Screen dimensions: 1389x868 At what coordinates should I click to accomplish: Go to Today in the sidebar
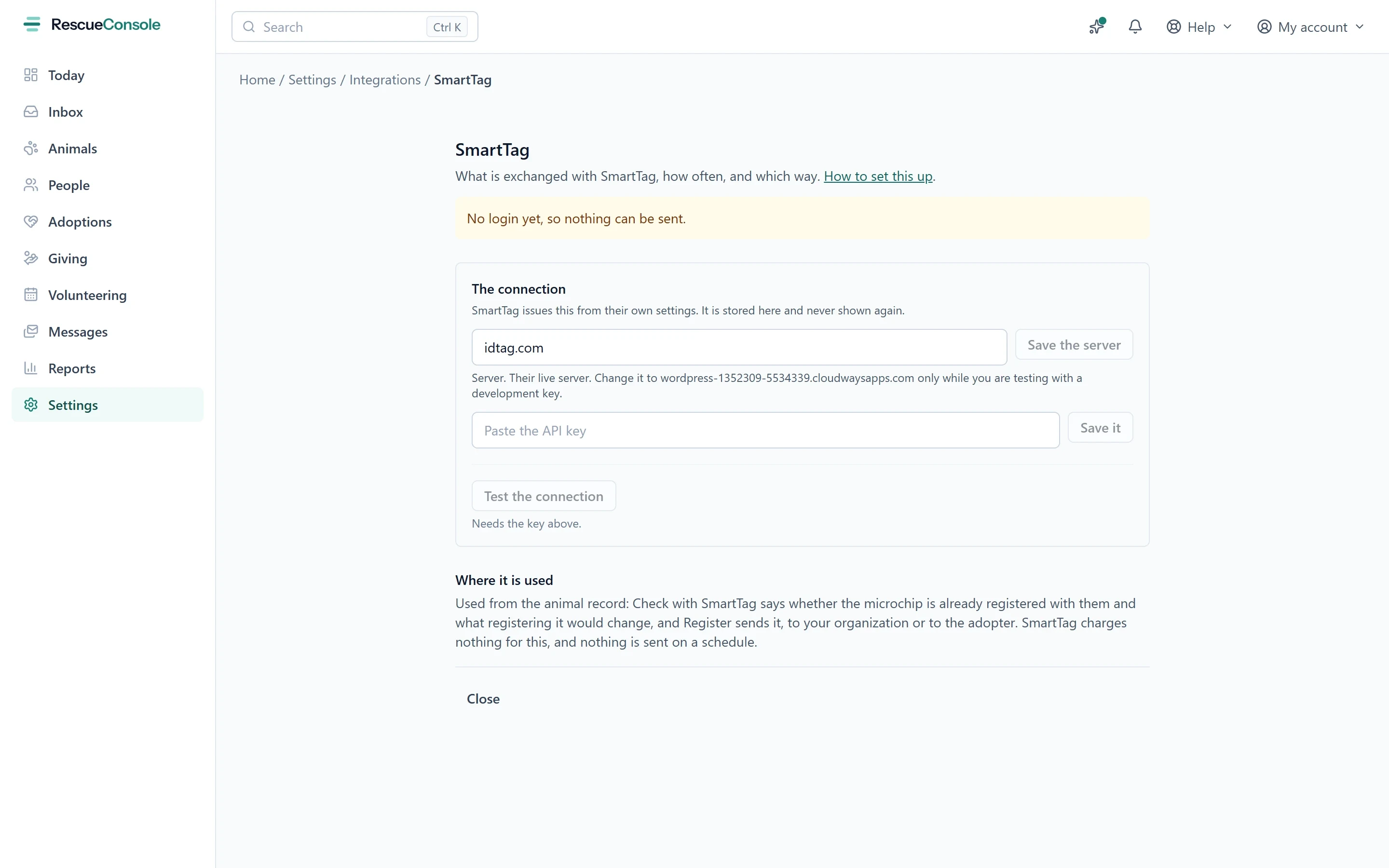pos(108,75)
